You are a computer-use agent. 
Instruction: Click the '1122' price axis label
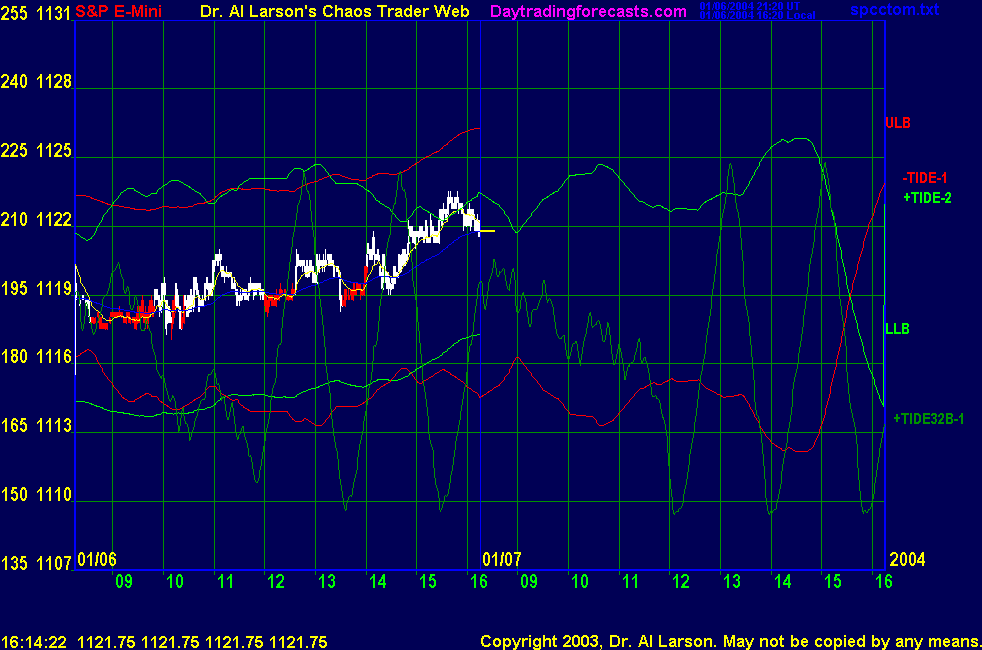pyautogui.click(x=54, y=220)
